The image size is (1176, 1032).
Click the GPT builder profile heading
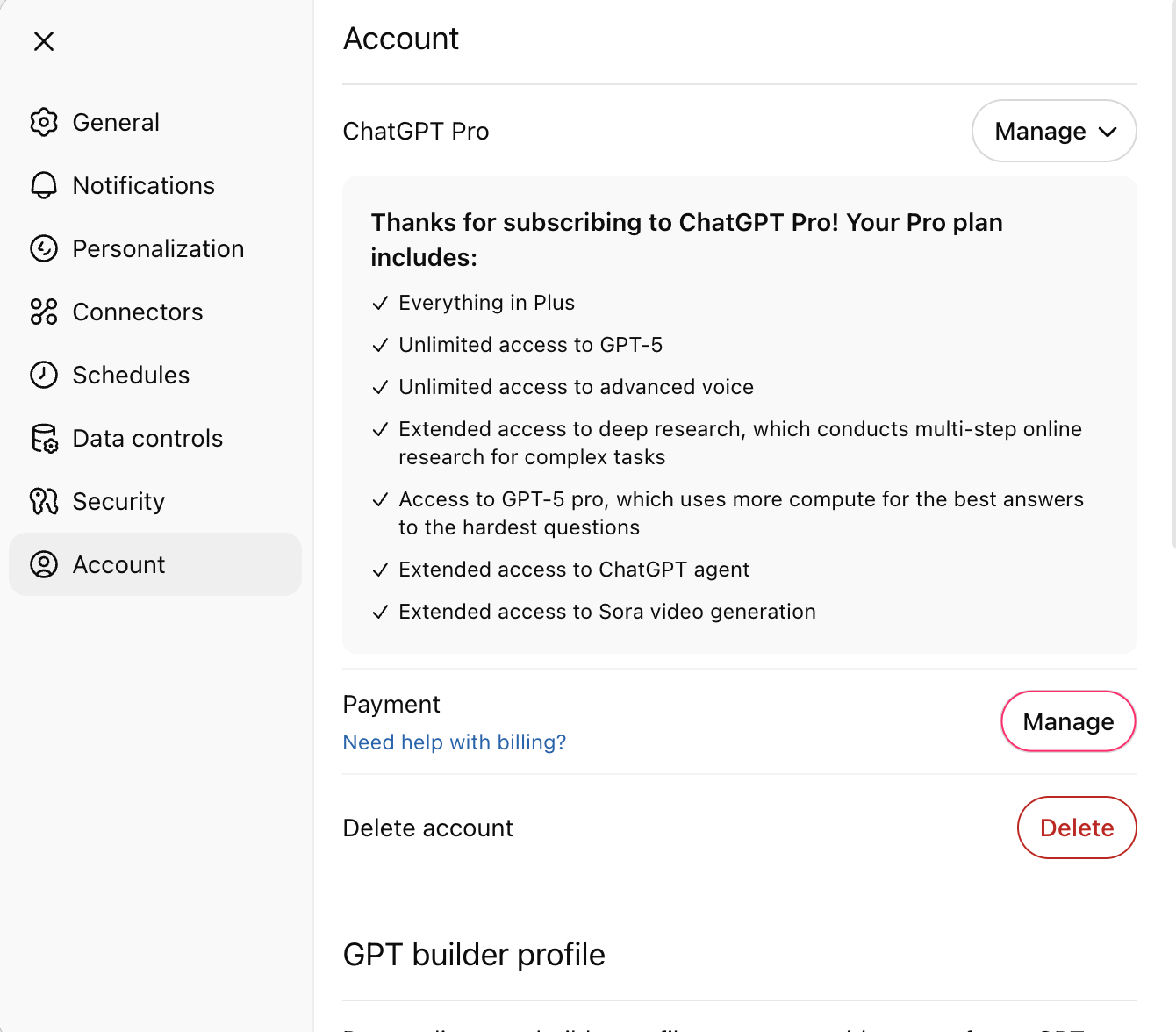[474, 955]
